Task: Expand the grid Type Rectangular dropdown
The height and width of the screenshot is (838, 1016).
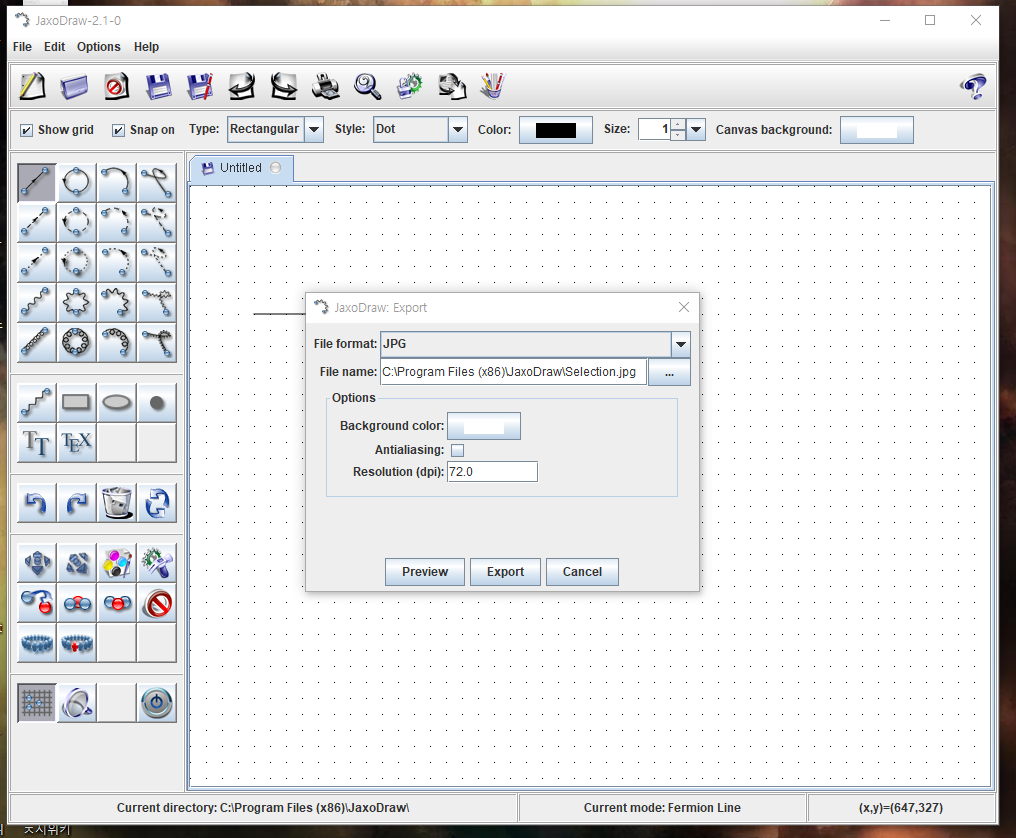Action: (x=314, y=129)
